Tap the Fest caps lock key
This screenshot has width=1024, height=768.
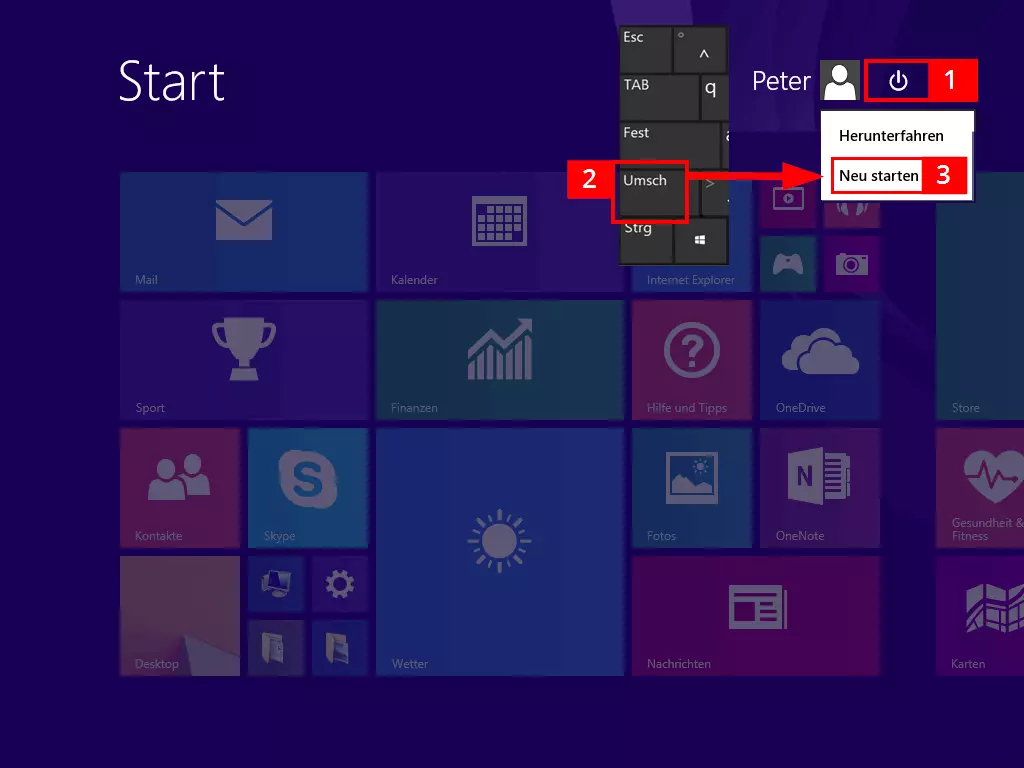[x=669, y=145]
